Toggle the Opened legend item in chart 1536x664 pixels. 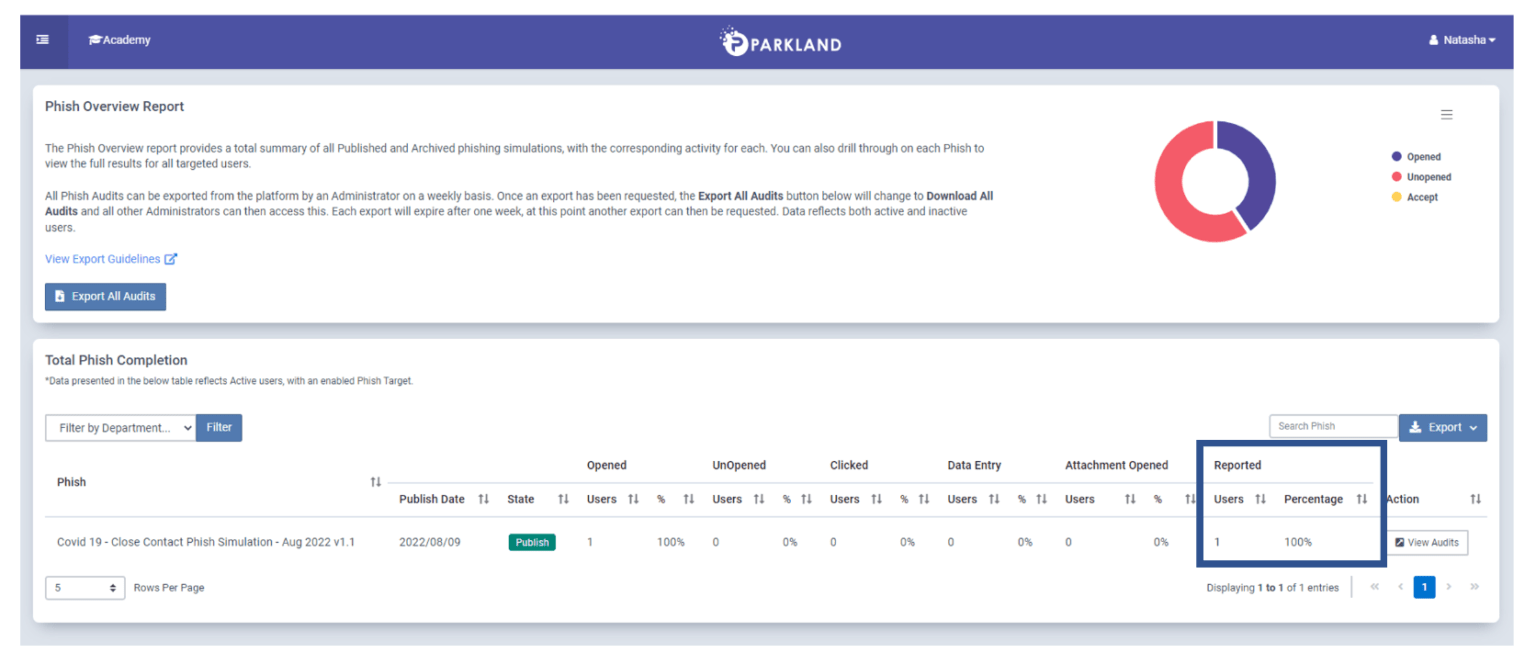tap(1423, 157)
